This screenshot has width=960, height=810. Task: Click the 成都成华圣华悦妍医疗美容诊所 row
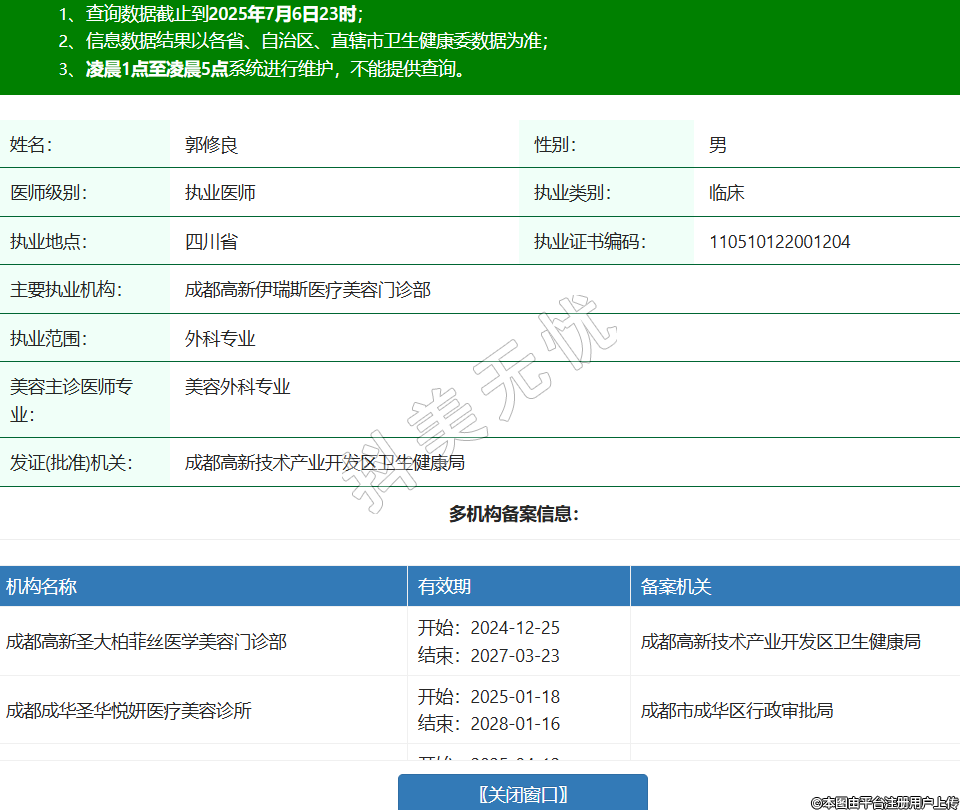pyautogui.click(x=128, y=711)
